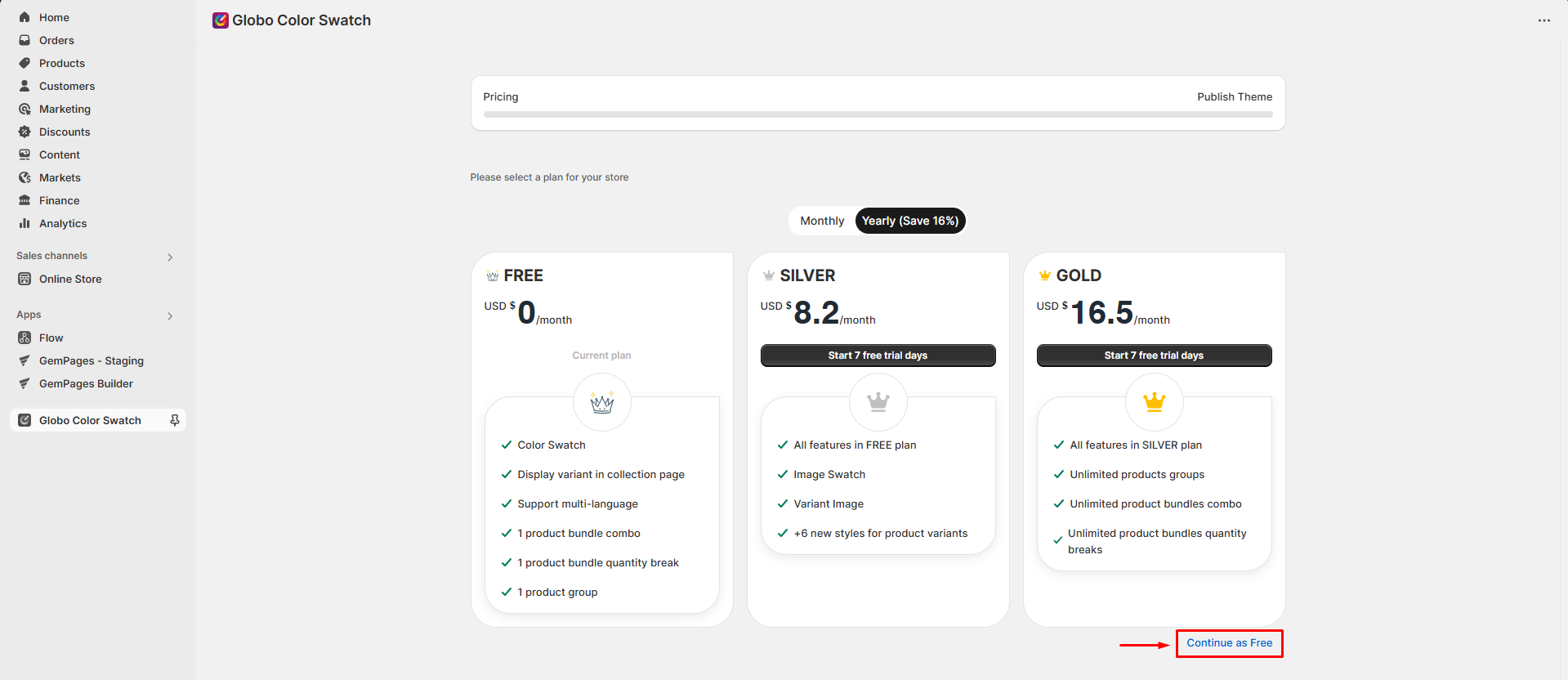Go to Online Store channel
Screen dimensions: 1568x680
[70, 279]
